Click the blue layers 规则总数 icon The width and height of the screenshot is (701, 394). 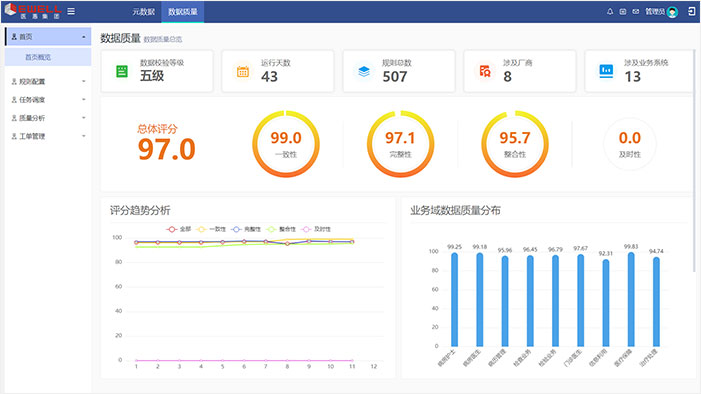364,71
